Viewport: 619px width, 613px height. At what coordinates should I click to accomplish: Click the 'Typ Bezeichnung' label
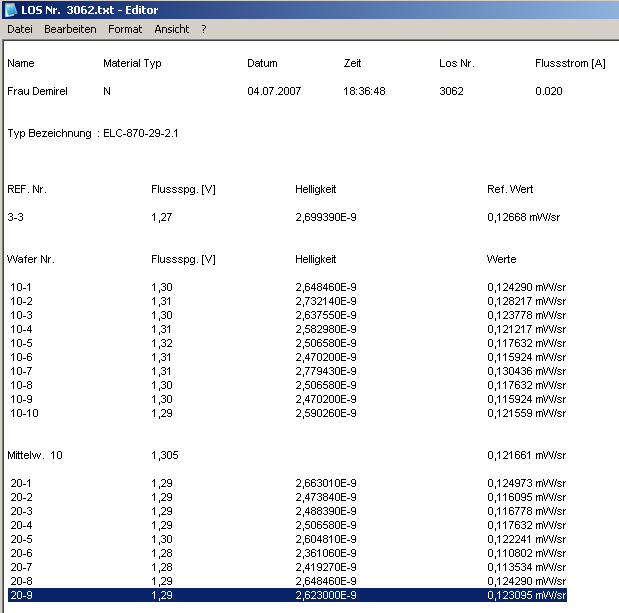pyautogui.click(x=49, y=133)
